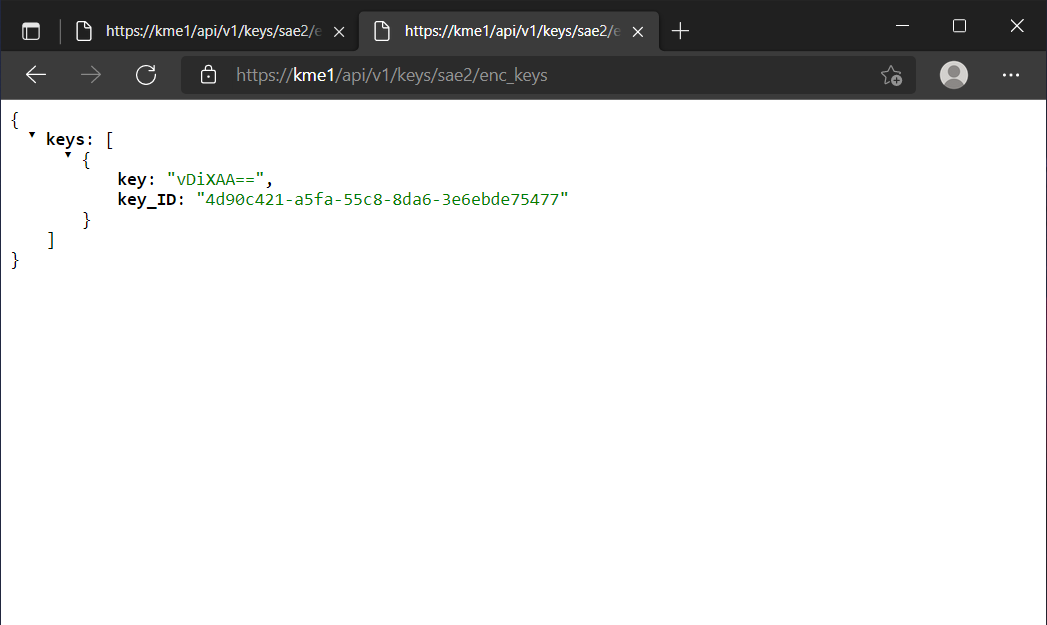Click the "key" property label
This screenshot has height=625, width=1047.
[132, 180]
